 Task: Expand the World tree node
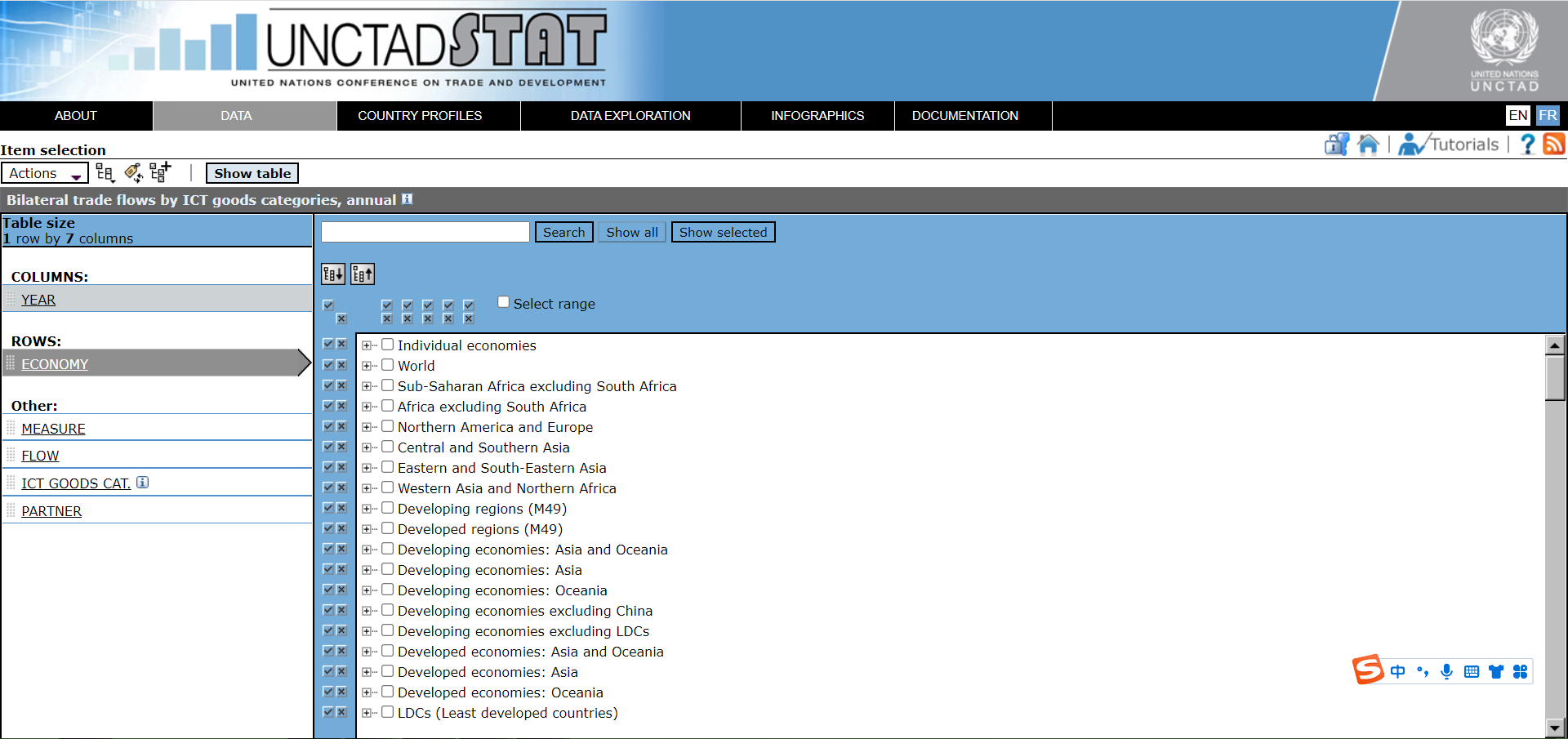click(x=367, y=366)
